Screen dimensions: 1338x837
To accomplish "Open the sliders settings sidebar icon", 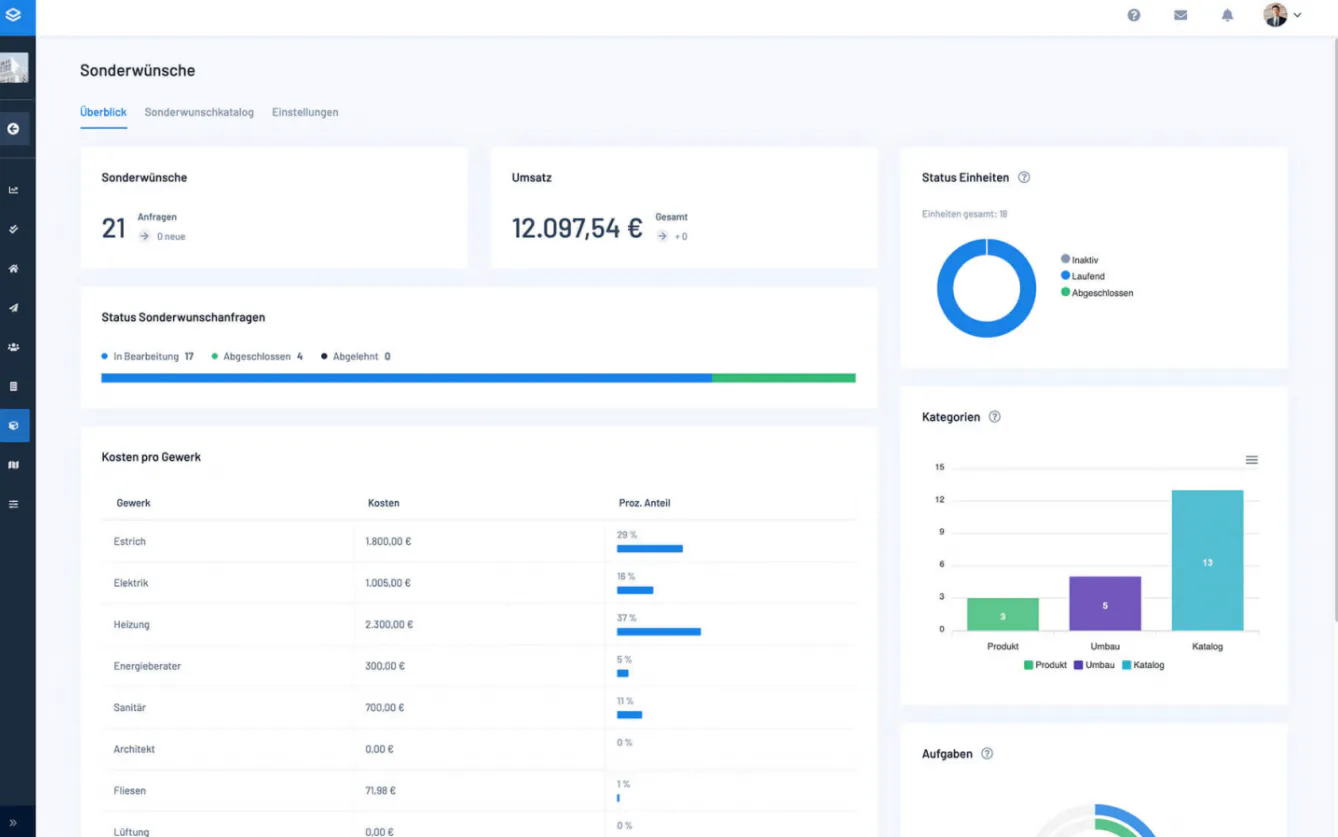I will coord(14,504).
